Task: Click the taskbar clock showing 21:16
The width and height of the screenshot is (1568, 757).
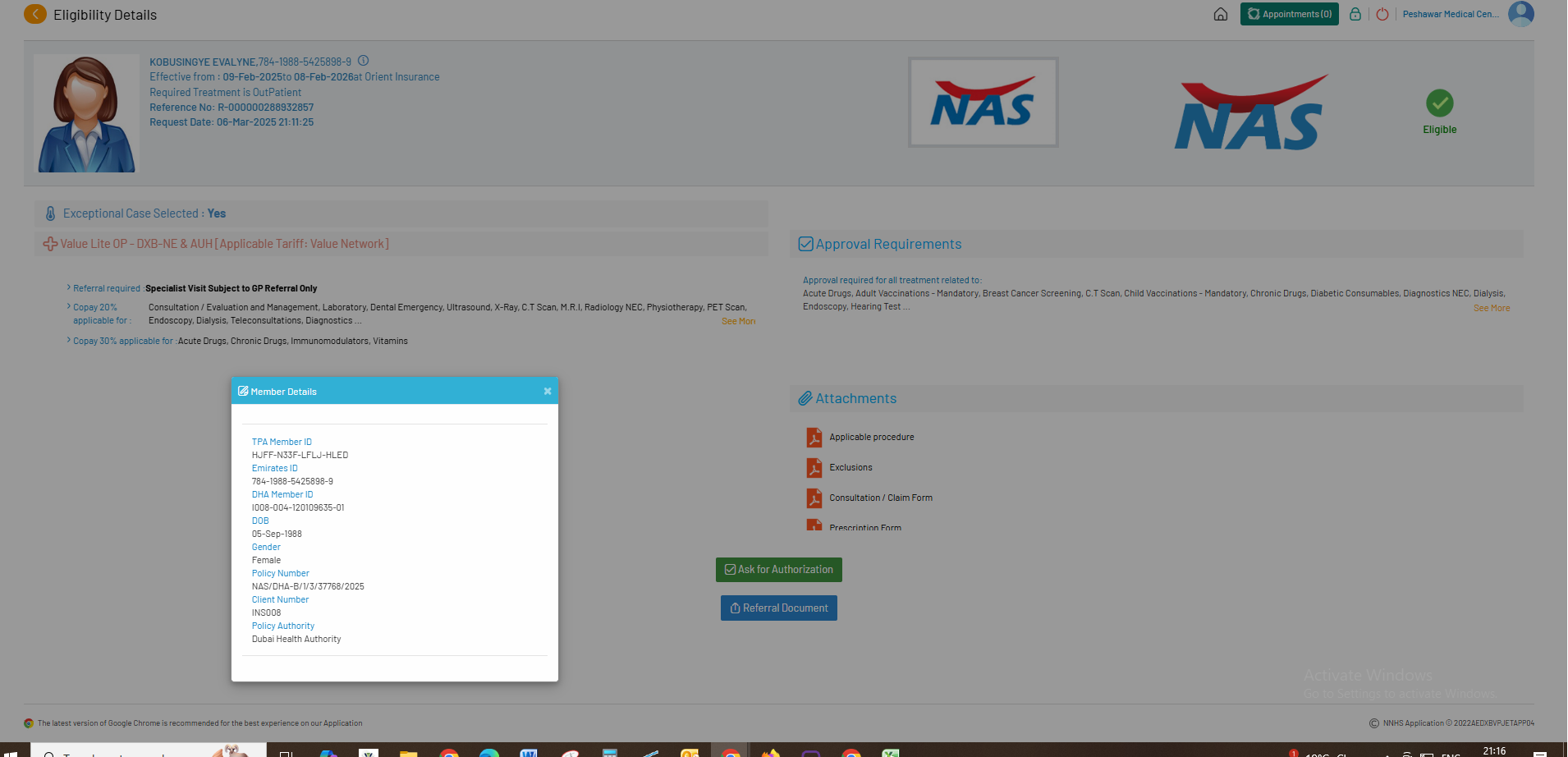Action: point(1494,751)
